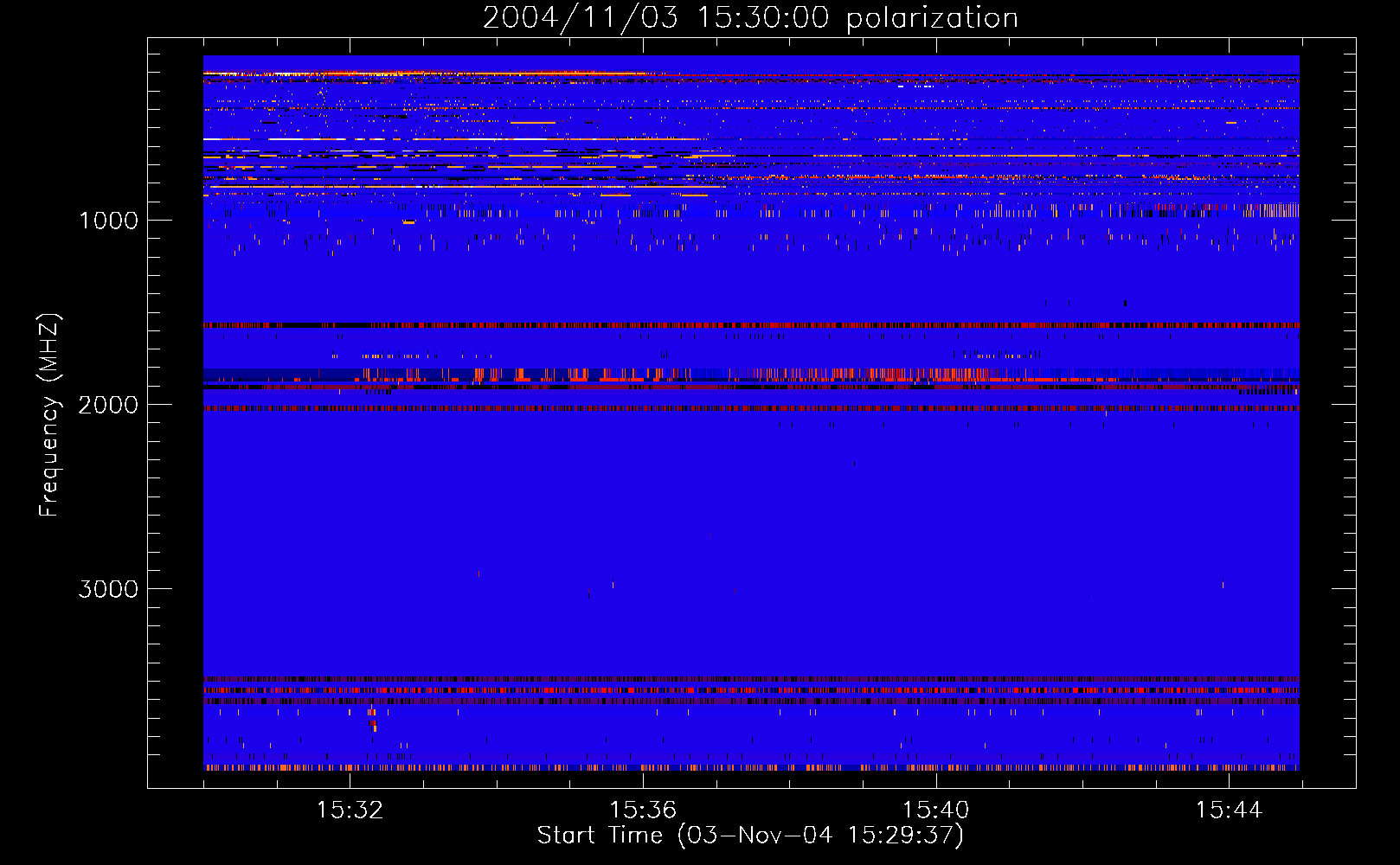
Task: Click the '1000' frequency tick label
Action: tap(108, 221)
